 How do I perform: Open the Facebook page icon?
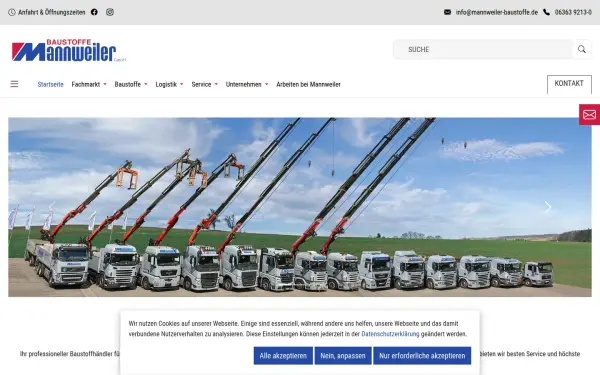pos(94,12)
